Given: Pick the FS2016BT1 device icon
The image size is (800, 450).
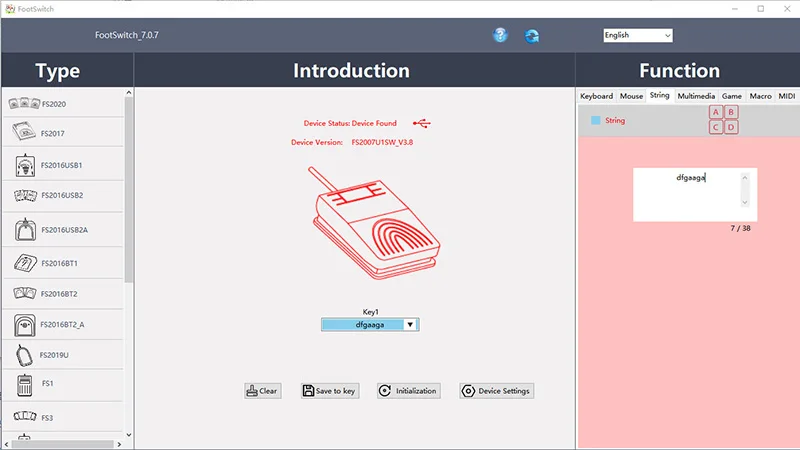Looking at the screenshot, I should coord(24,263).
